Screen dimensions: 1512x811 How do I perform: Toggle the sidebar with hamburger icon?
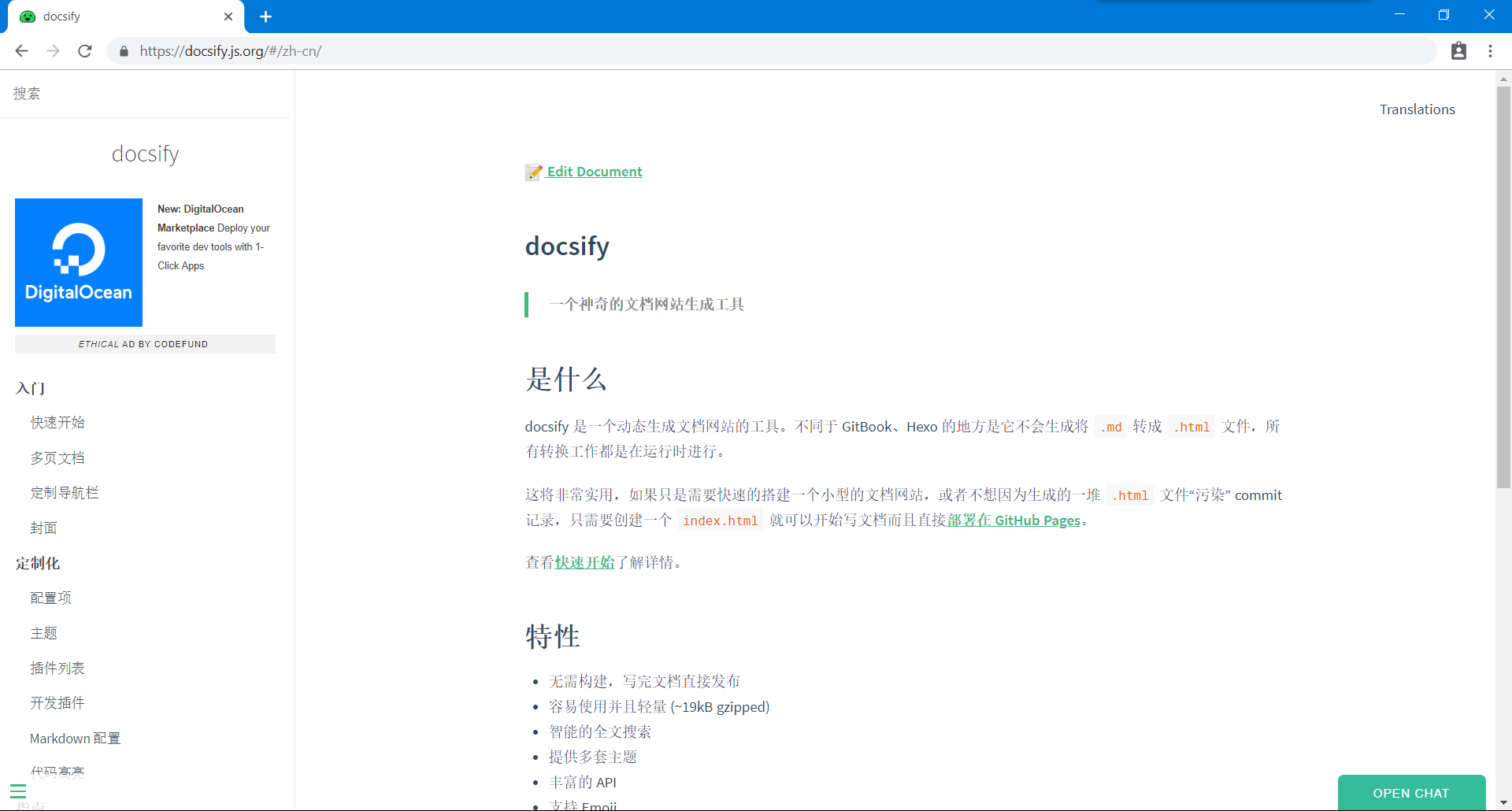(18, 791)
